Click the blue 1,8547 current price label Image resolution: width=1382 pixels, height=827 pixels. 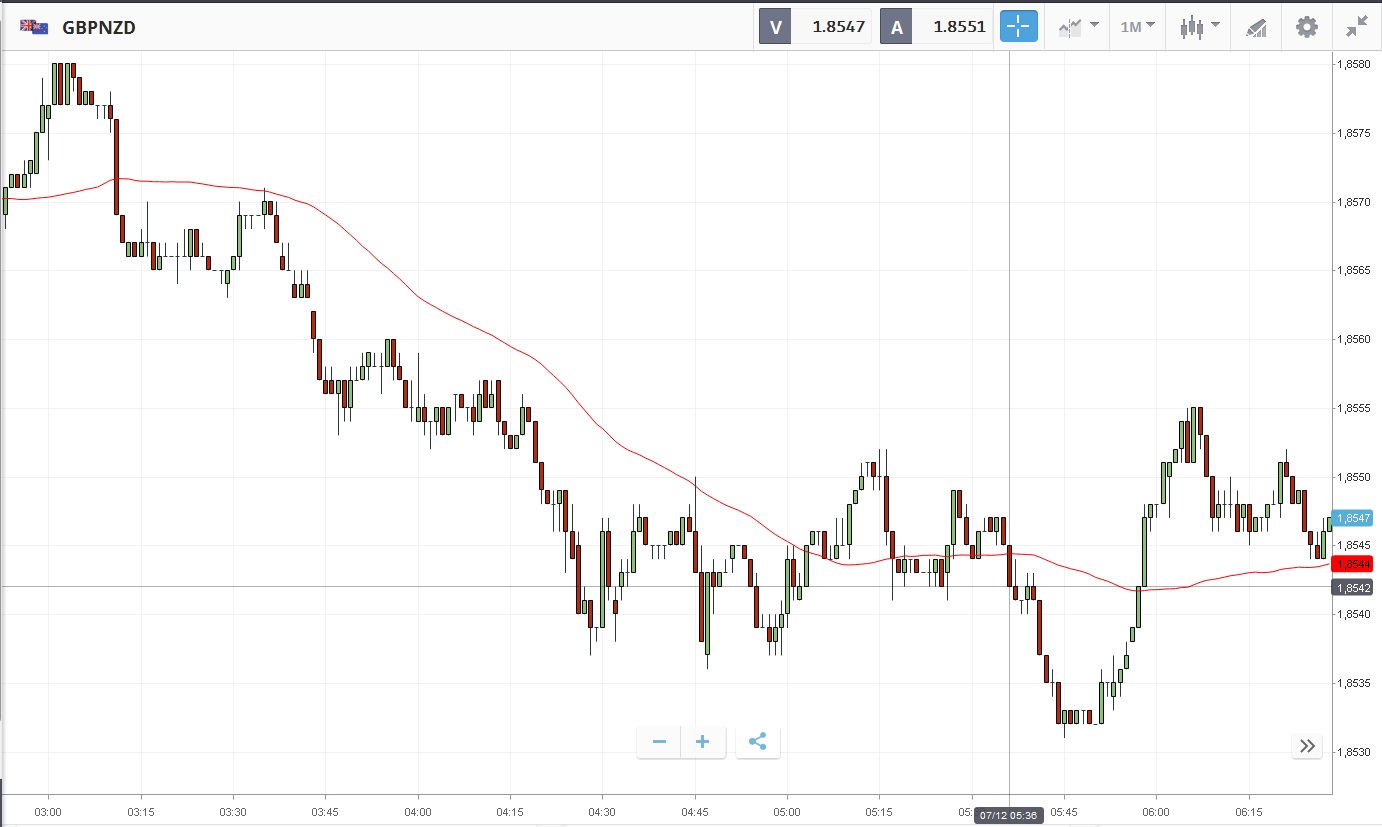(x=1352, y=518)
